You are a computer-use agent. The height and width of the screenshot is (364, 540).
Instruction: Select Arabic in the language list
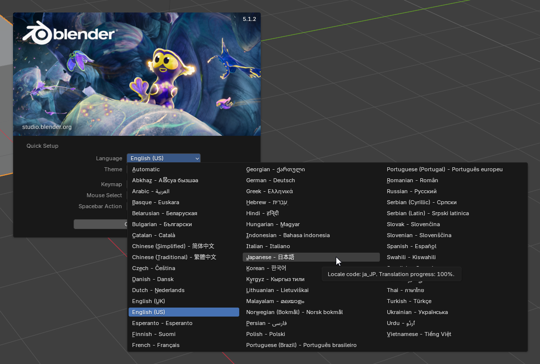pos(184,191)
